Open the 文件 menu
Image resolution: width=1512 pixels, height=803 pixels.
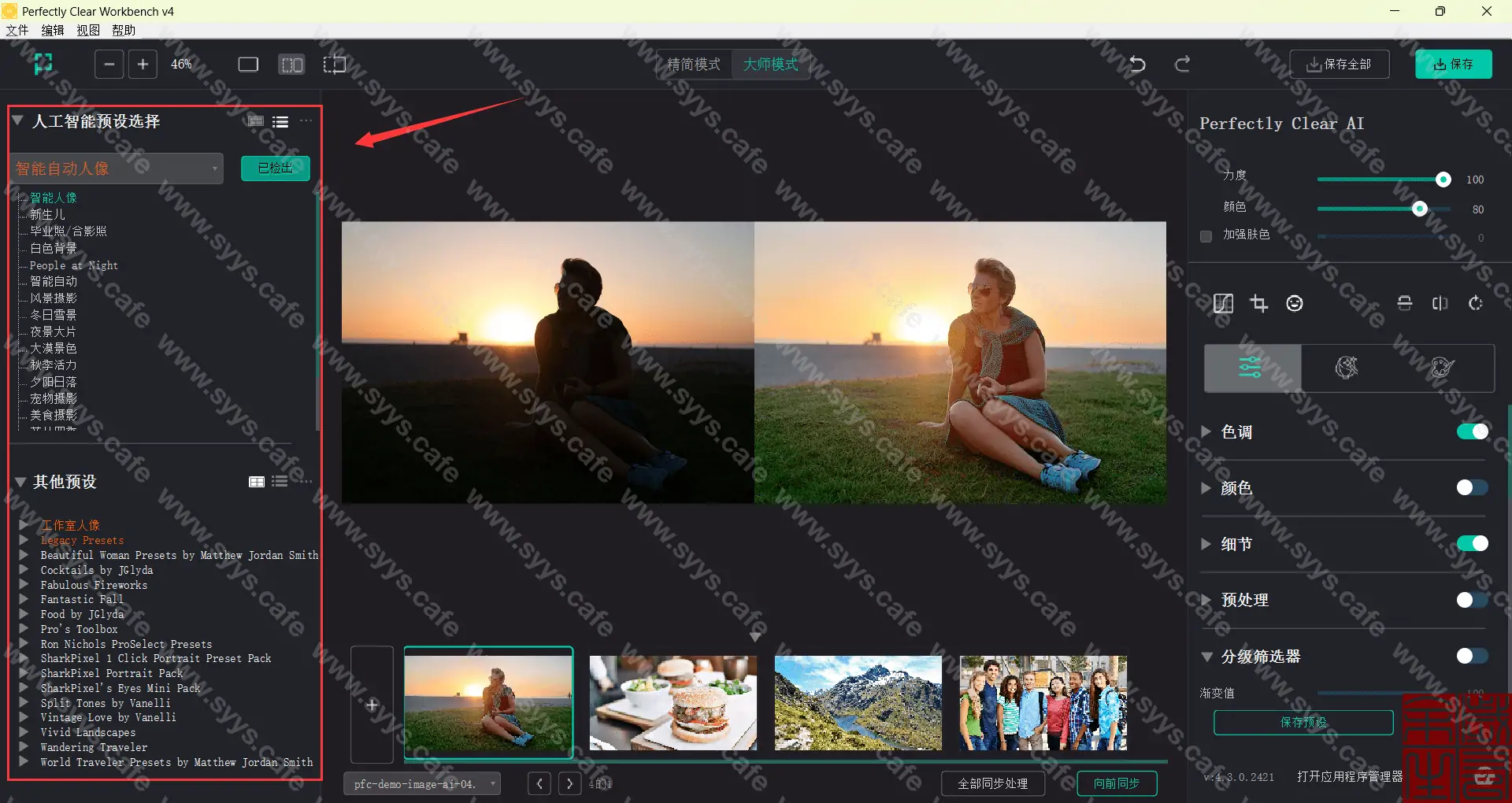pos(17,30)
